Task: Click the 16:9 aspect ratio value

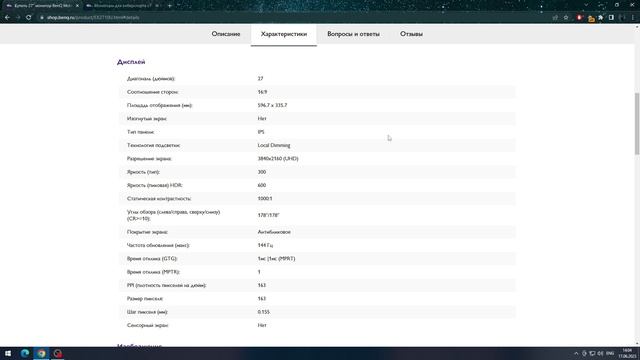Action: pyautogui.click(x=262, y=92)
